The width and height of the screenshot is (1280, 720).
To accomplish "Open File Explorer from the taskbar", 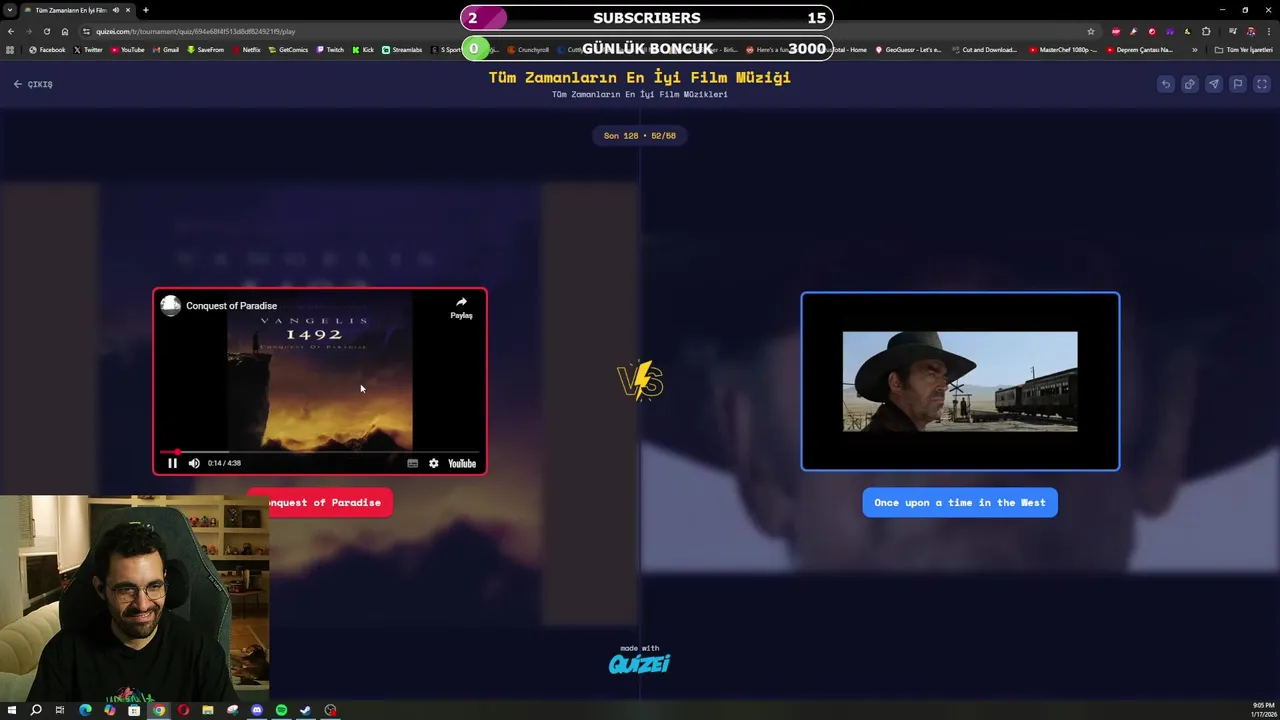I will click(x=208, y=710).
